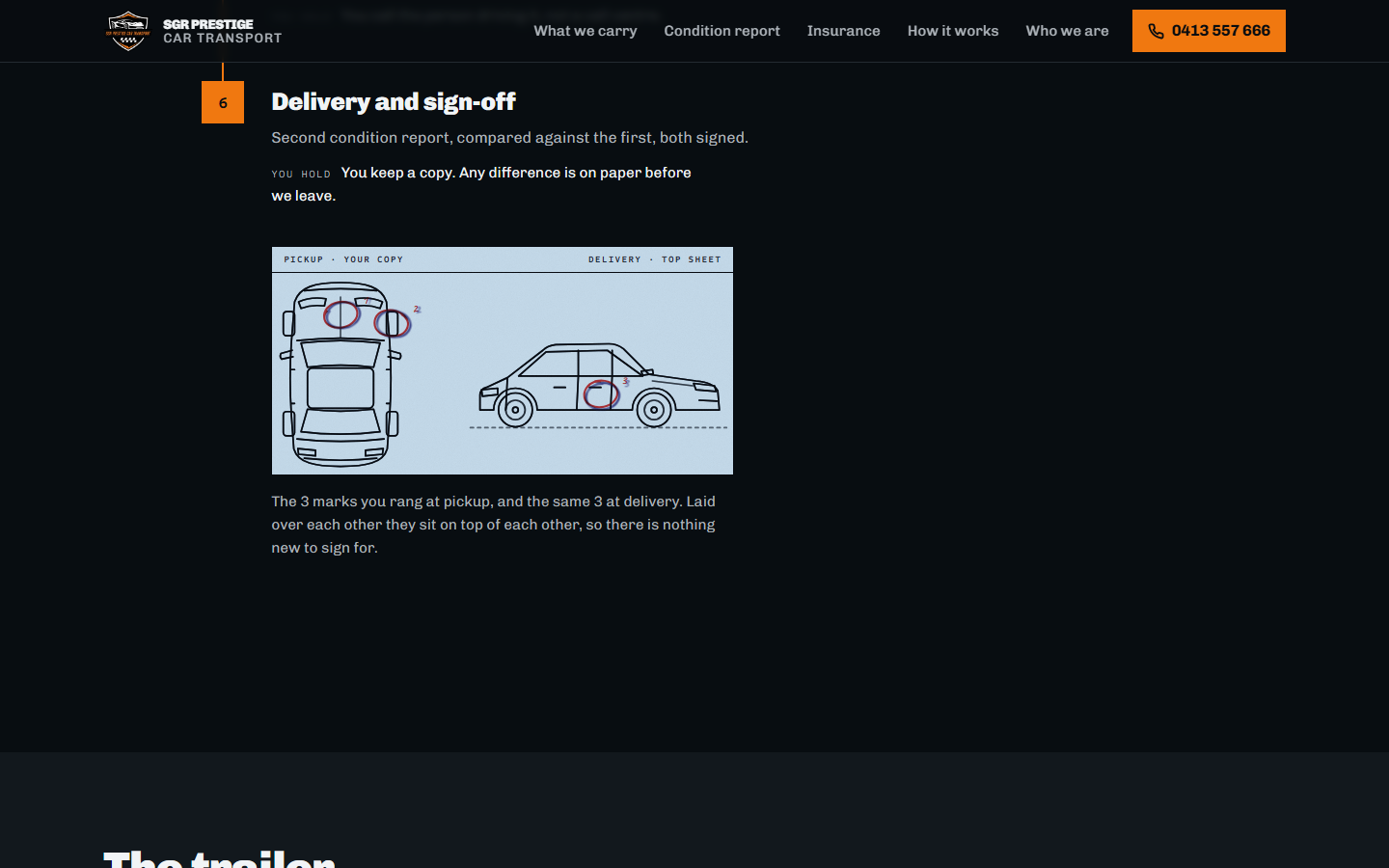Click the text 'Second condition report, compared against the first'
This screenshot has height=868, width=1389.
[x=461, y=138]
